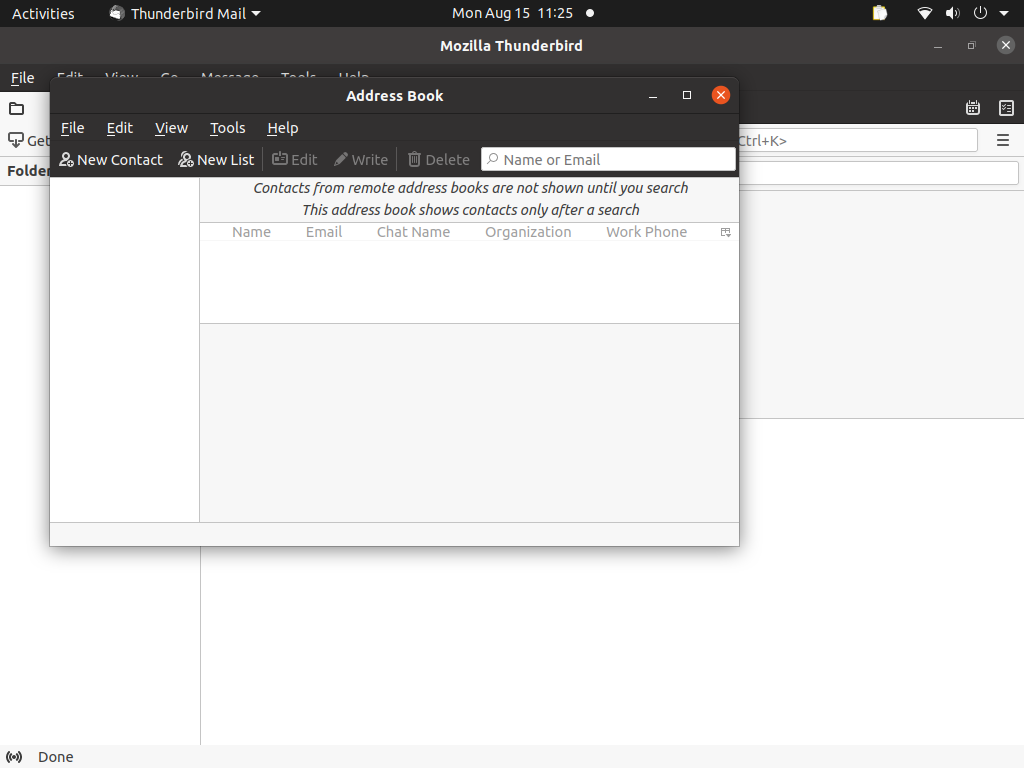Sort contacts by Email column
This screenshot has height=768, width=1024.
coord(324,232)
